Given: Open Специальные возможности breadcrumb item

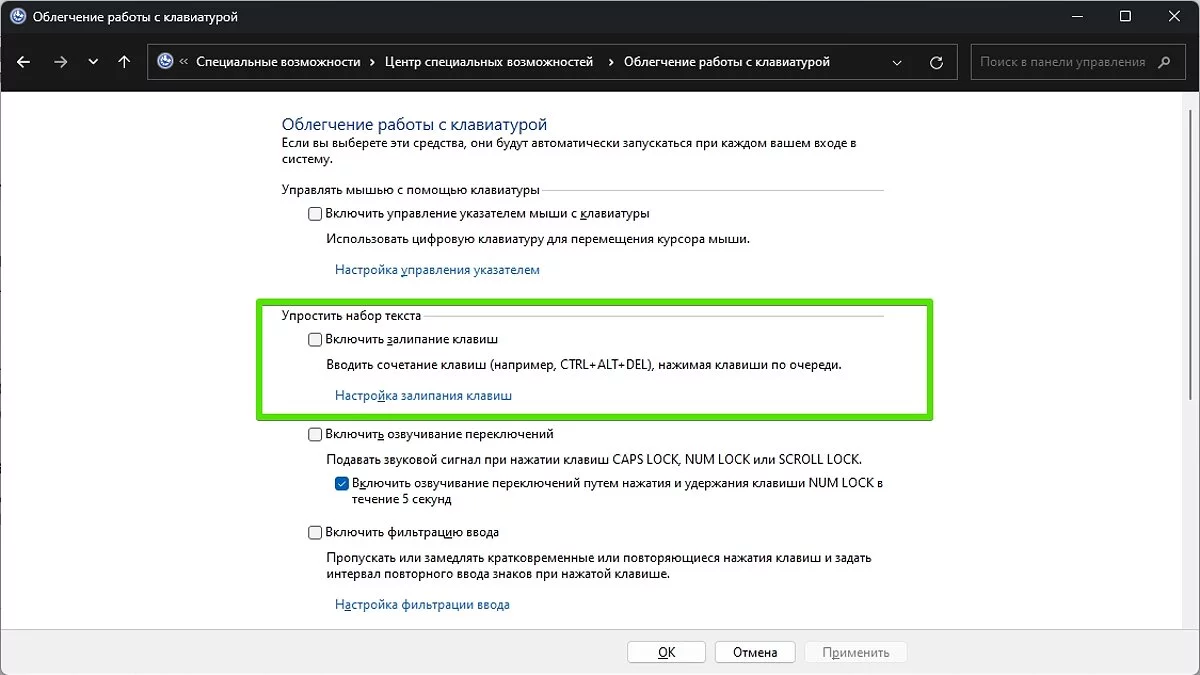Looking at the screenshot, I should coord(278,62).
